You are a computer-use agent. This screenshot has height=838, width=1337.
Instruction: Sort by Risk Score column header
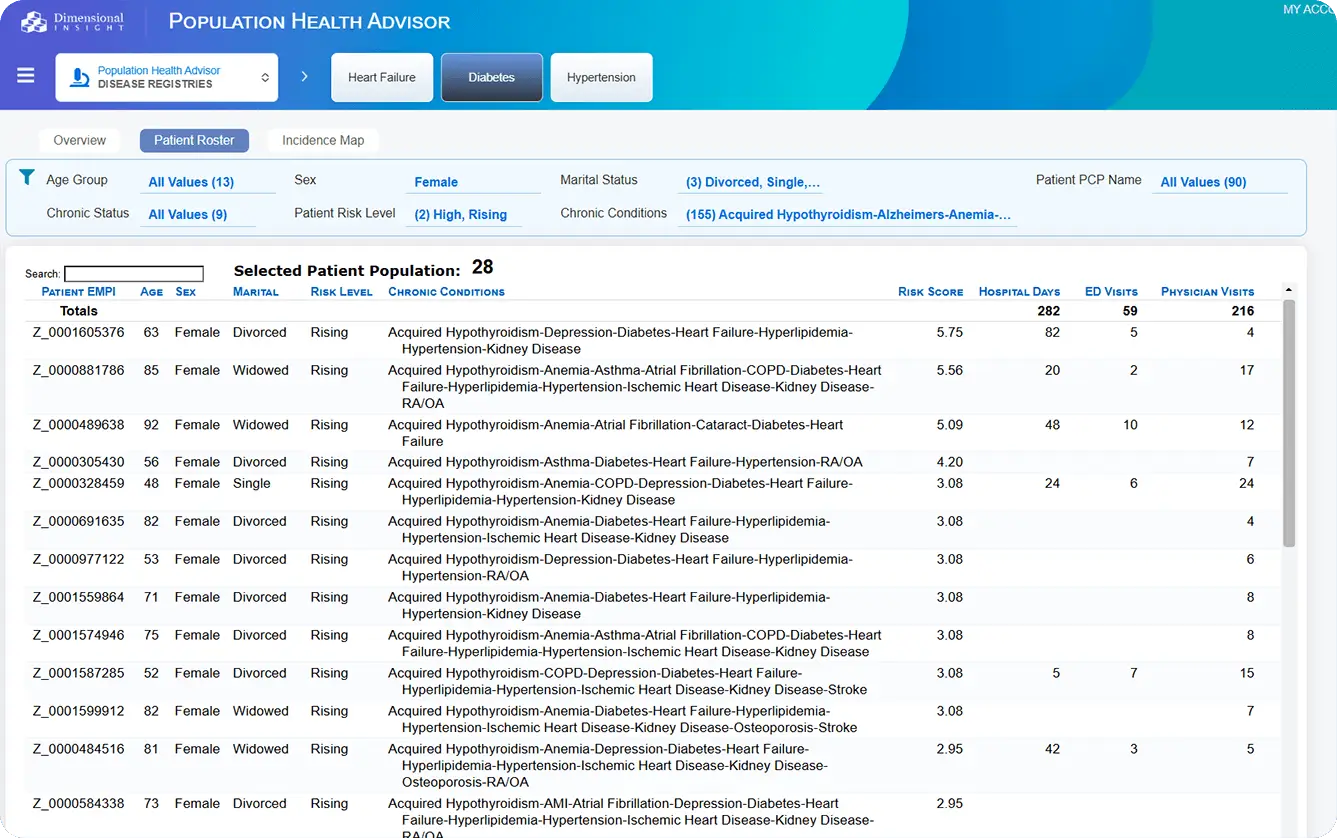[x=930, y=292]
